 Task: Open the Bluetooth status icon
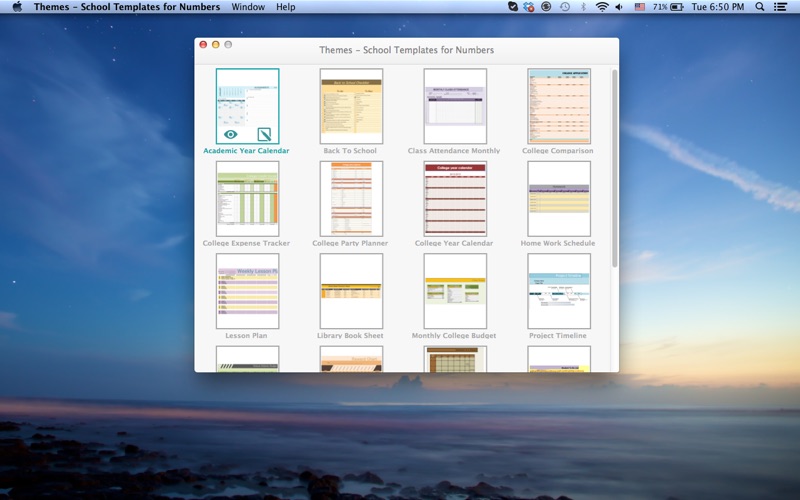pyautogui.click(x=583, y=7)
